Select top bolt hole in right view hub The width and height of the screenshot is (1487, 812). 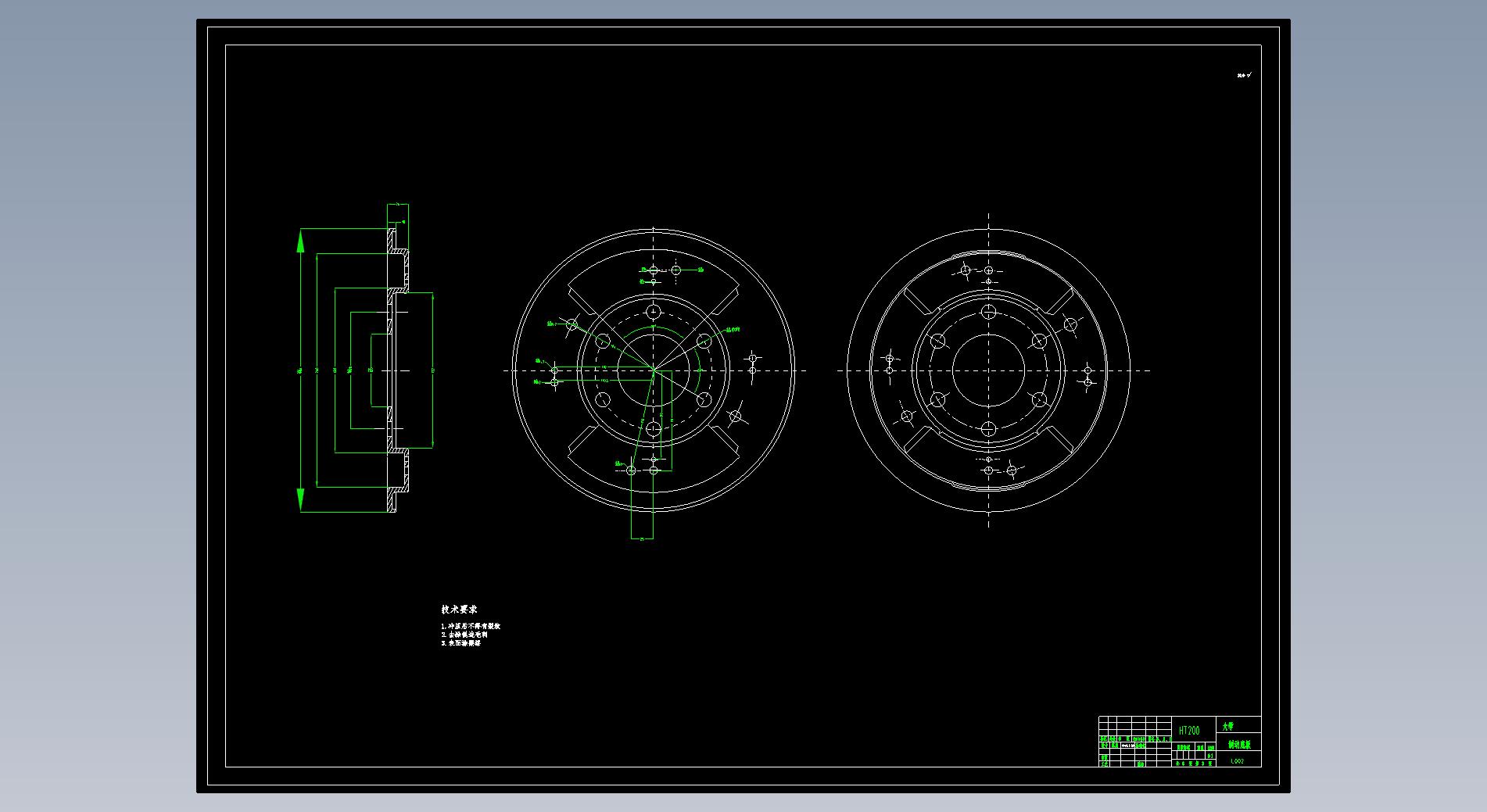tap(988, 312)
